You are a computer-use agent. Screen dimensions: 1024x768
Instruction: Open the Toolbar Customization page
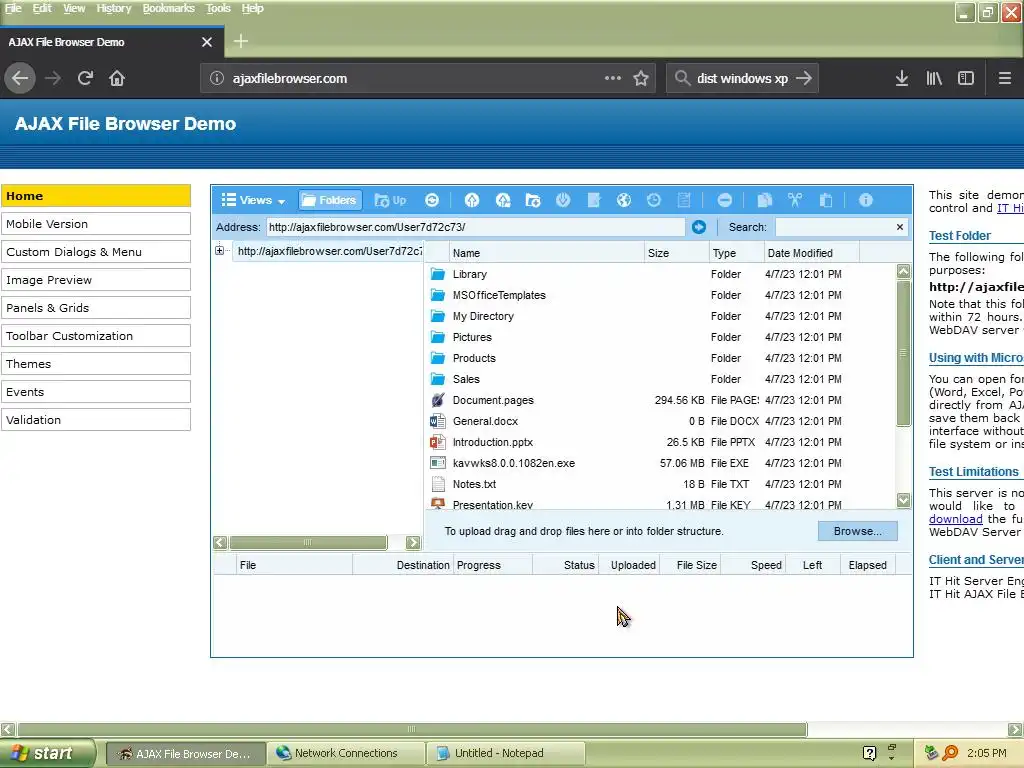(x=96, y=336)
